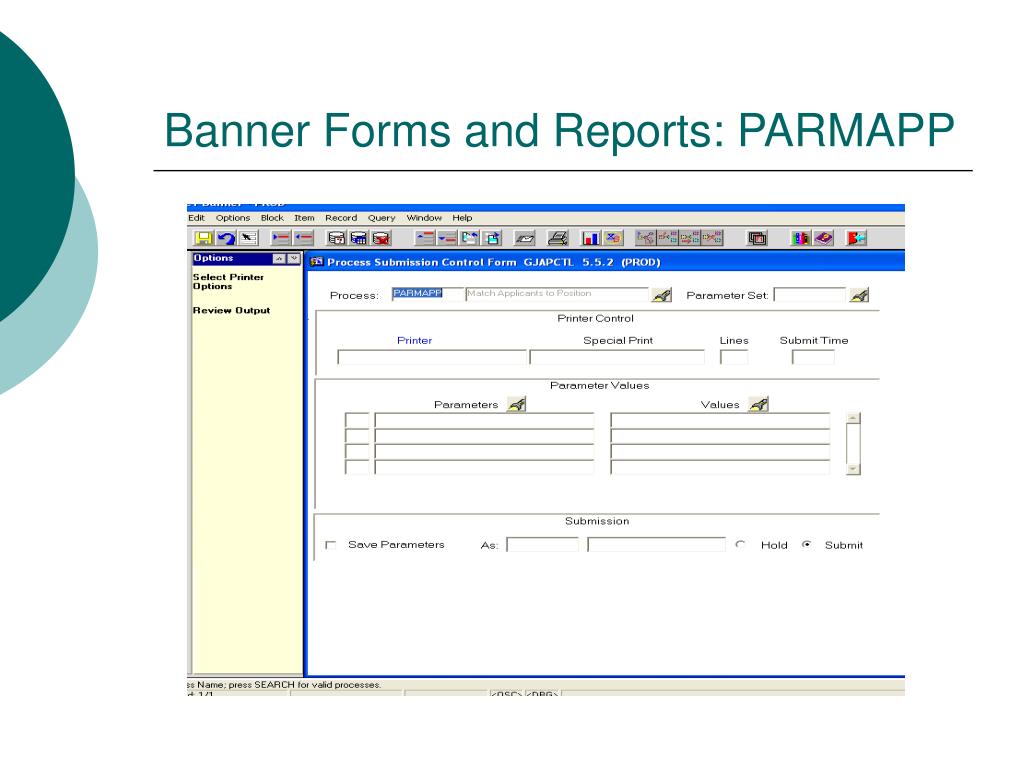Image resolution: width=1024 pixels, height=768 pixels.
Task: Click the Values search icon
Action: coord(758,404)
